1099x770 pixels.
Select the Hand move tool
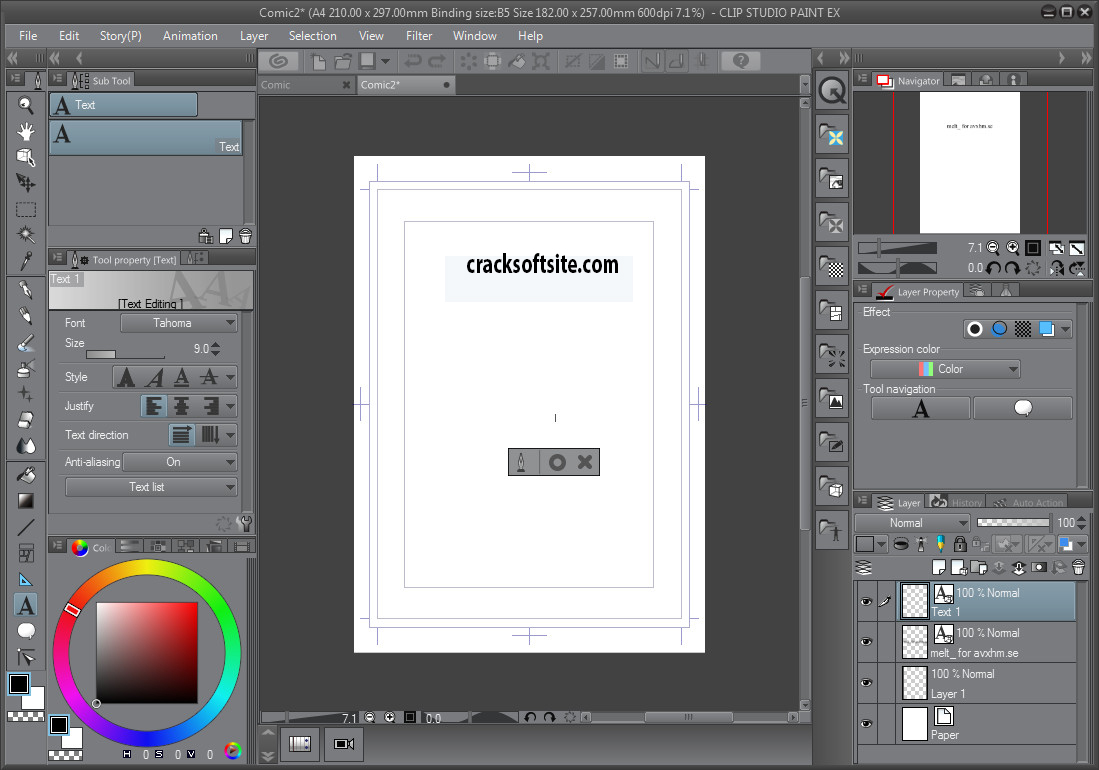point(26,131)
